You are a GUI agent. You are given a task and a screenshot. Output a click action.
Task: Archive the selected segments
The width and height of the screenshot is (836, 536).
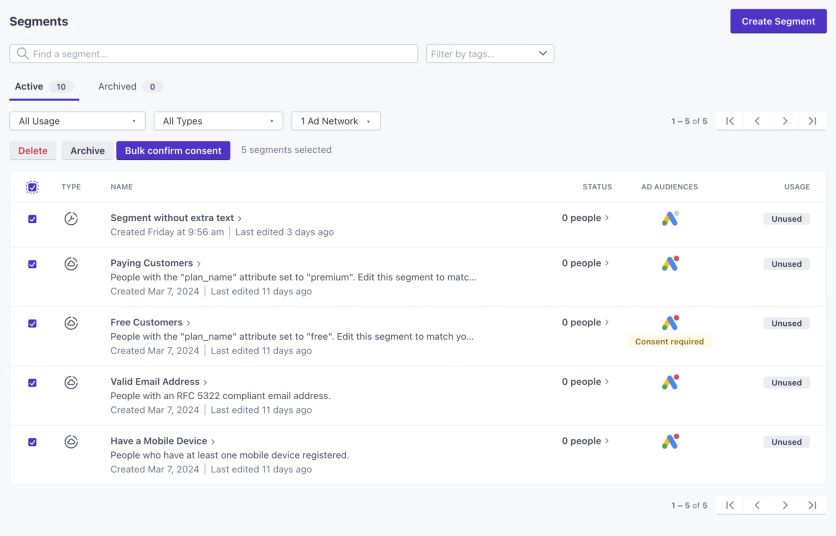pyautogui.click(x=87, y=150)
